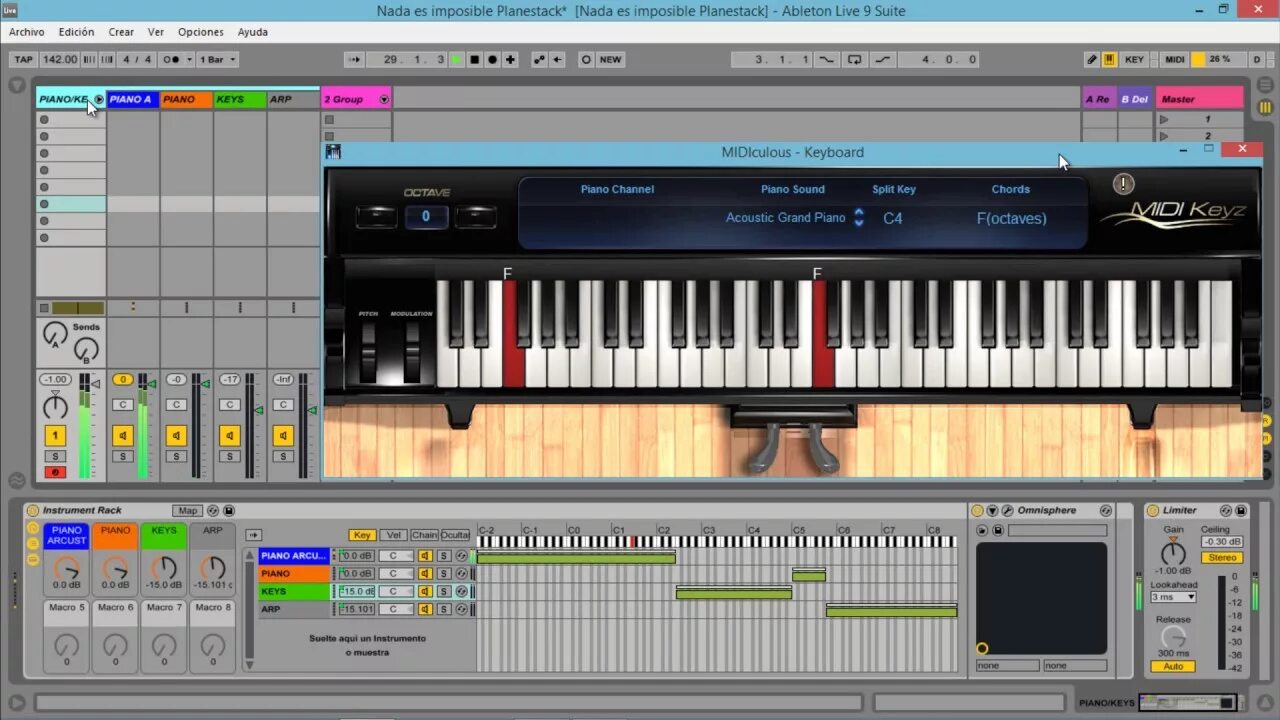Toggle the Punch-Out switch icon
Viewport: 1280px width, 720px height.
pyautogui.click(x=883, y=59)
